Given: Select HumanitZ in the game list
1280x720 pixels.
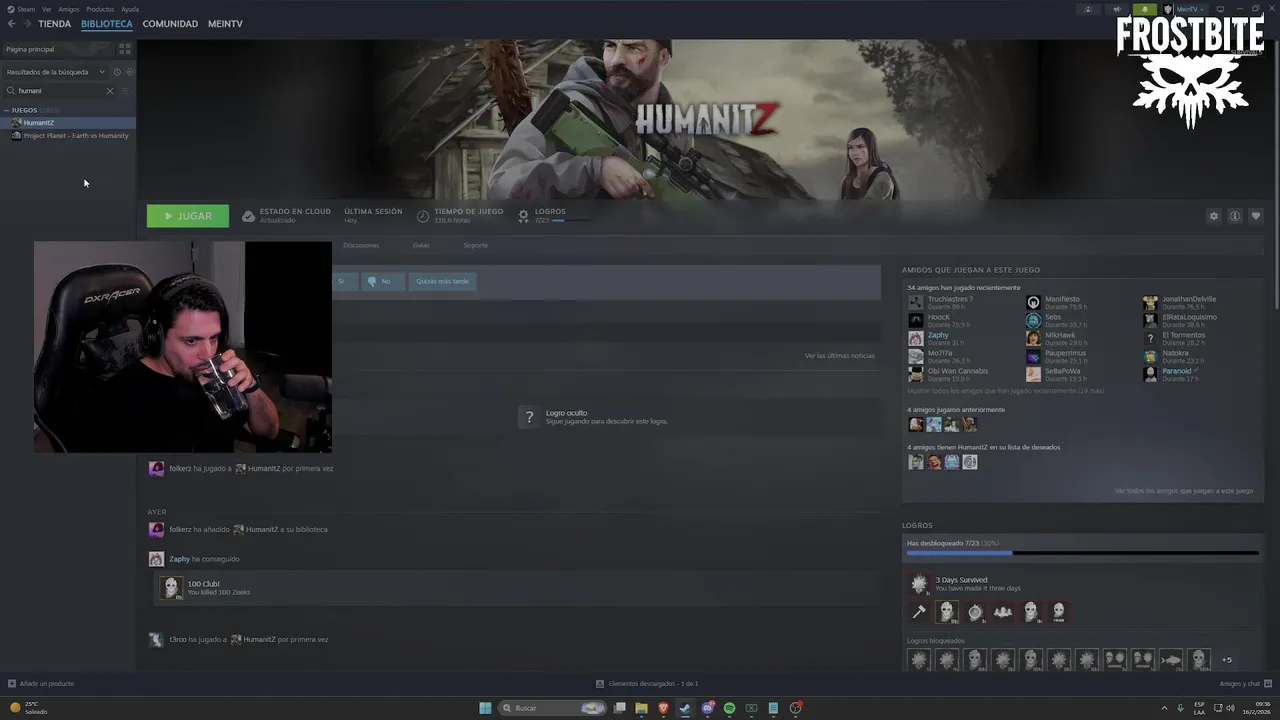Looking at the screenshot, I should pyautogui.click(x=68, y=123).
